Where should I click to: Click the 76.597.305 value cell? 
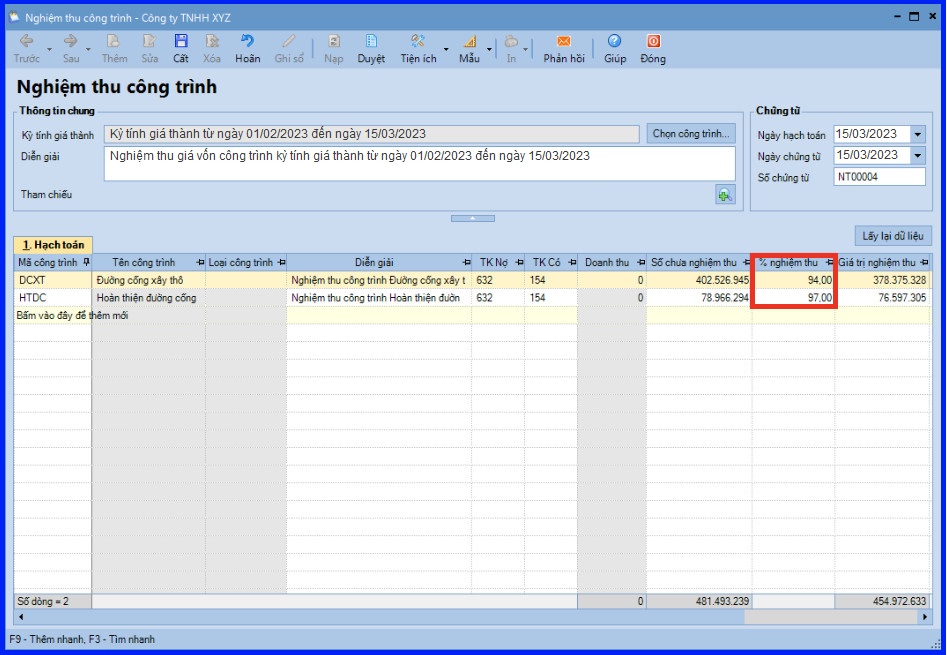pyautogui.click(x=883, y=298)
